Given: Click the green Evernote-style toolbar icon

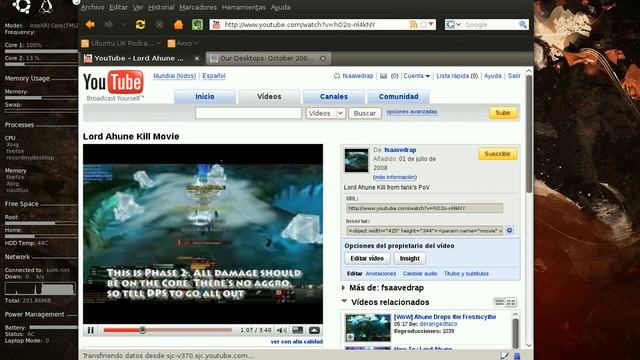Looking at the screenshot, I should click(x=197, y=24).
